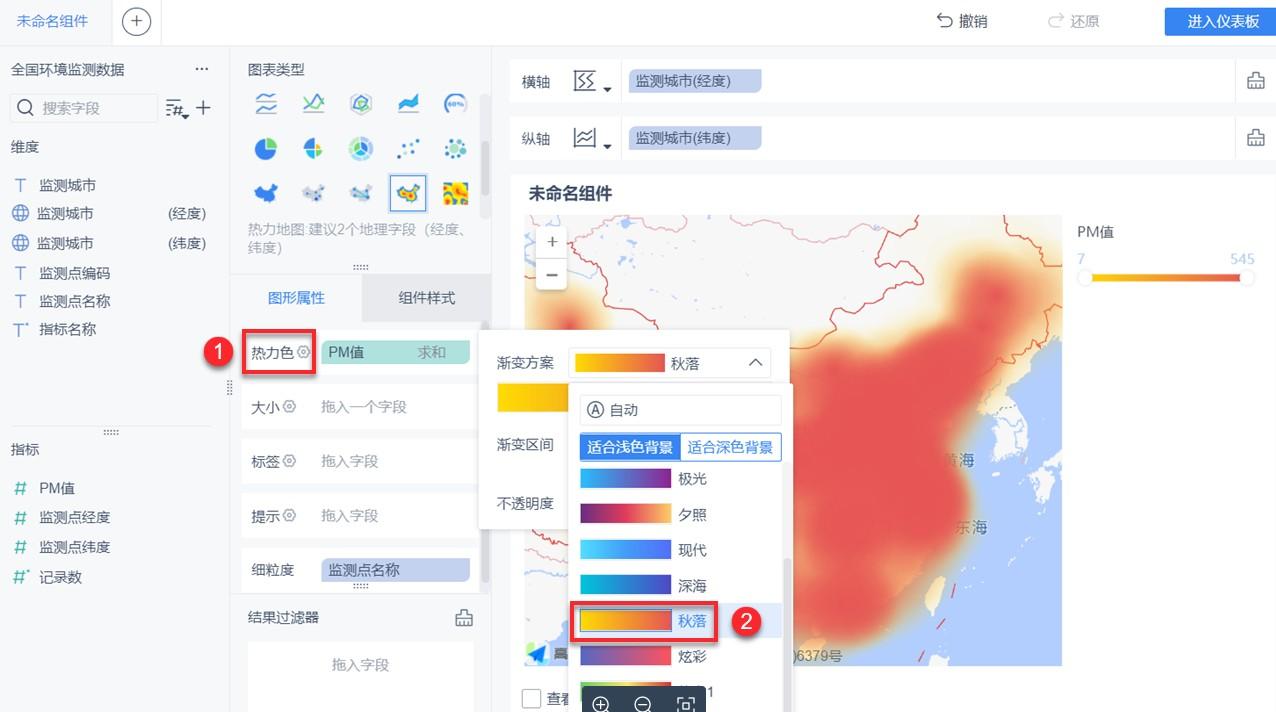Choose the flow line map icon

click(361, 193)
